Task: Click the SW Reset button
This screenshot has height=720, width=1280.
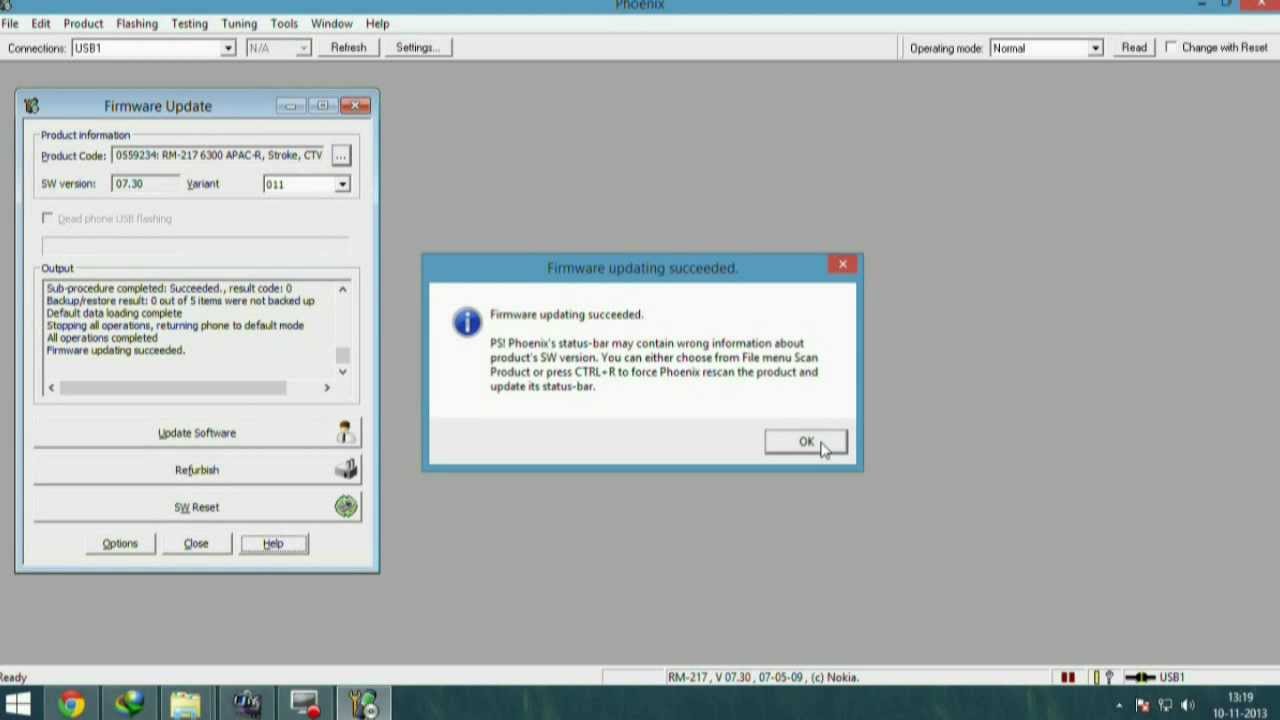Action: pyautogui.click(x=197, y=507)
